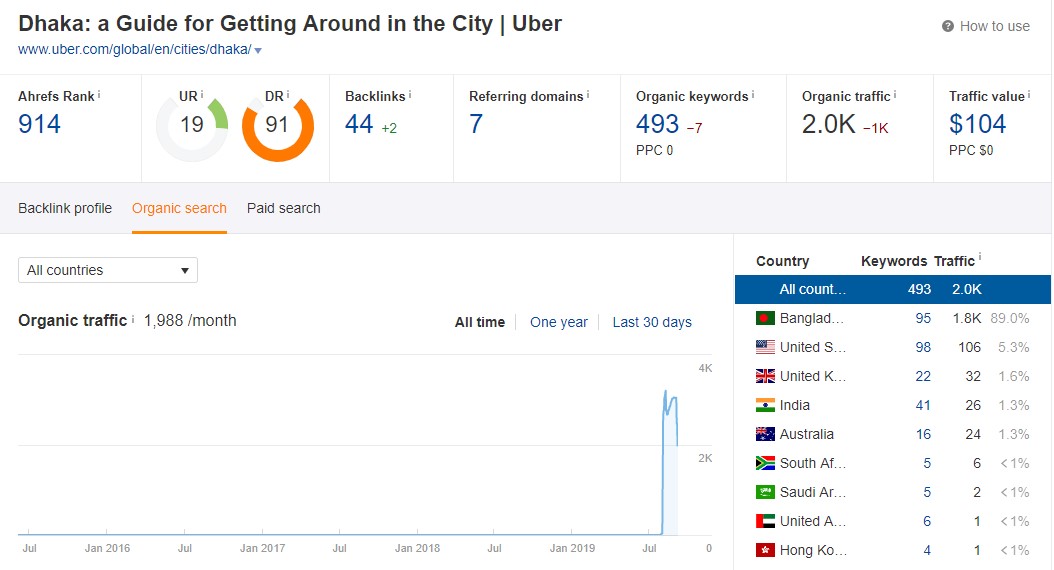Click United States traffic value 106
1054x570 pixels.
(969, 348)
